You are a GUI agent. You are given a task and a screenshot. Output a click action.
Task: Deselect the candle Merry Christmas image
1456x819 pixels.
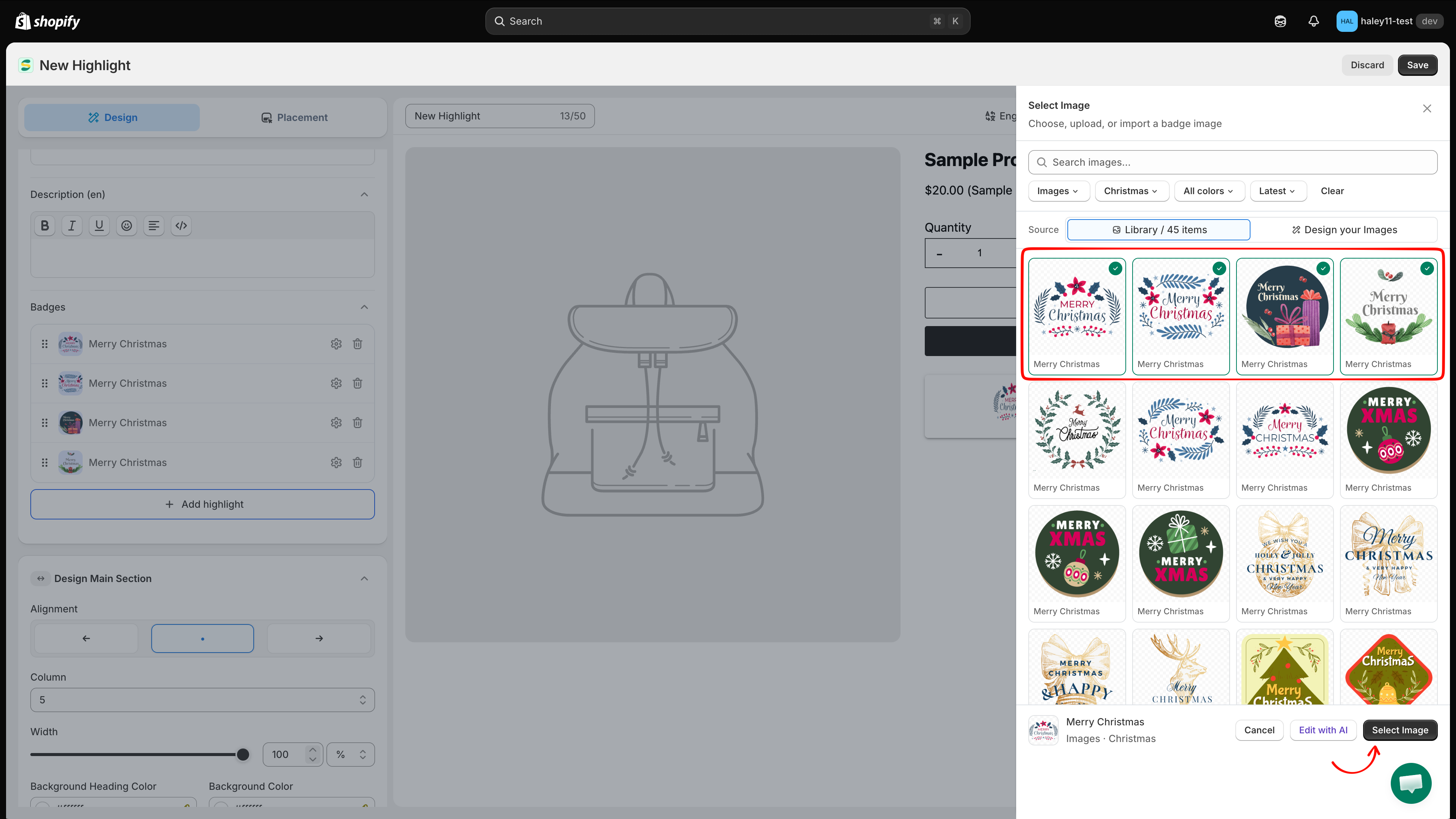pos(1389,317)
